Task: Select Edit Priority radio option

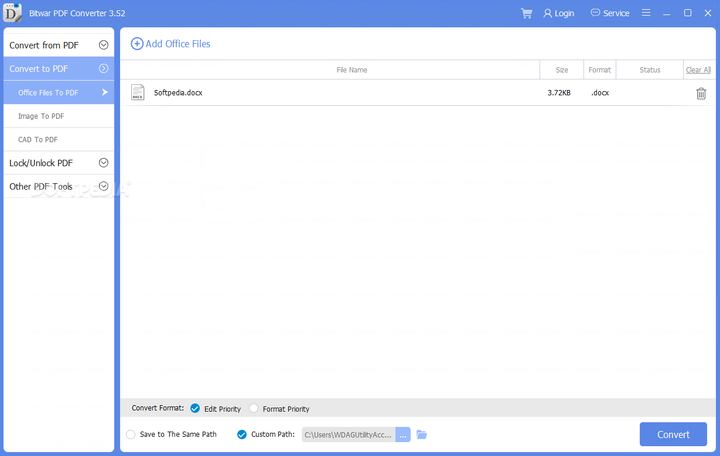Action: pos(195,408)
